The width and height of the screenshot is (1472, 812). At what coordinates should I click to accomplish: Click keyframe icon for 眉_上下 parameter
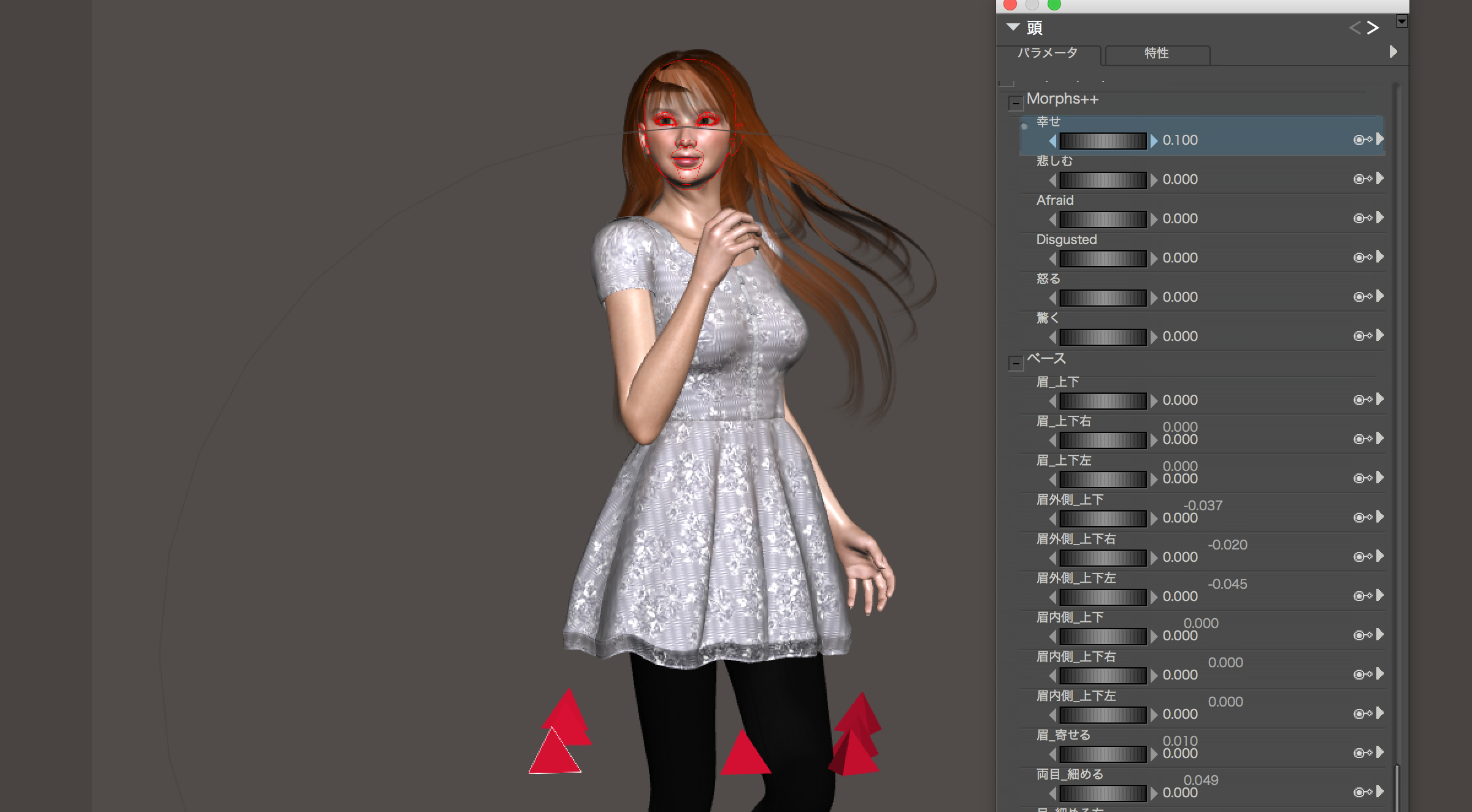tap(1362, 400)
